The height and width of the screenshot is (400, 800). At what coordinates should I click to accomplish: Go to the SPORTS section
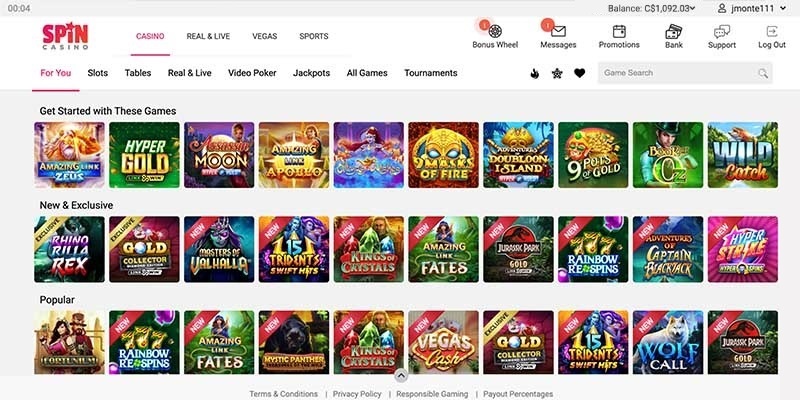pos(314,36)
